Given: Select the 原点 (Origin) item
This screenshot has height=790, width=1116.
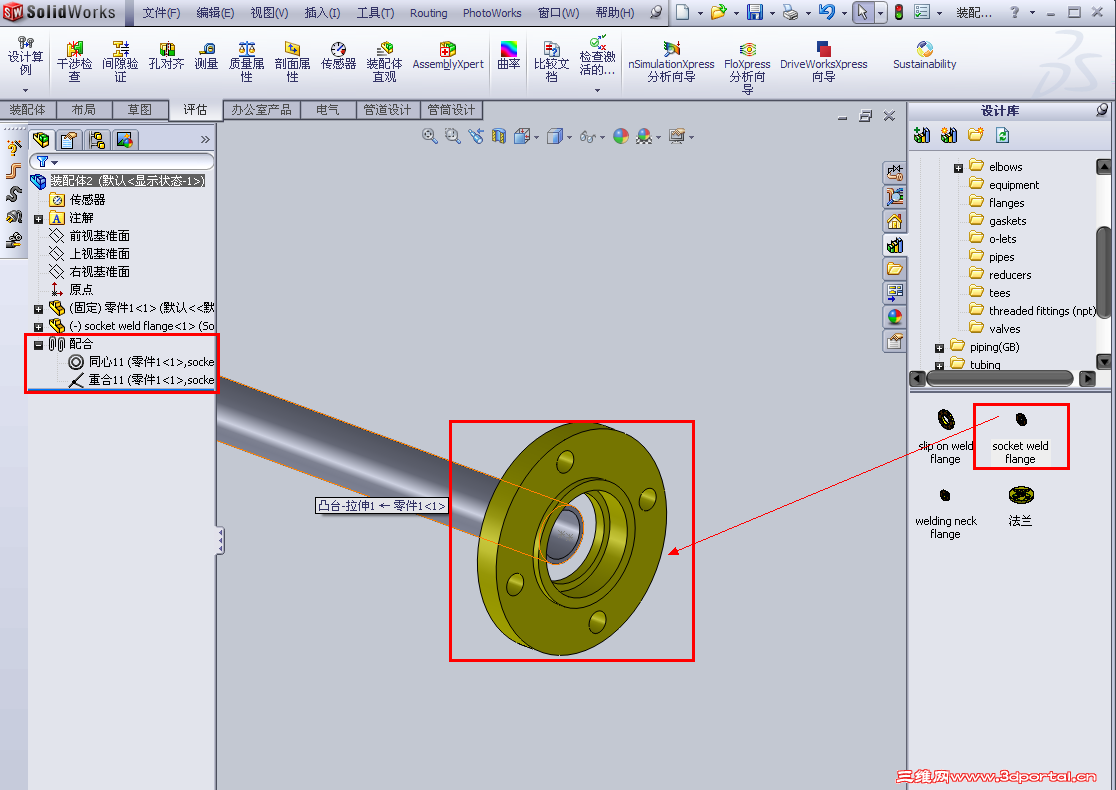Looking at the screenshot, I should 72,290.
